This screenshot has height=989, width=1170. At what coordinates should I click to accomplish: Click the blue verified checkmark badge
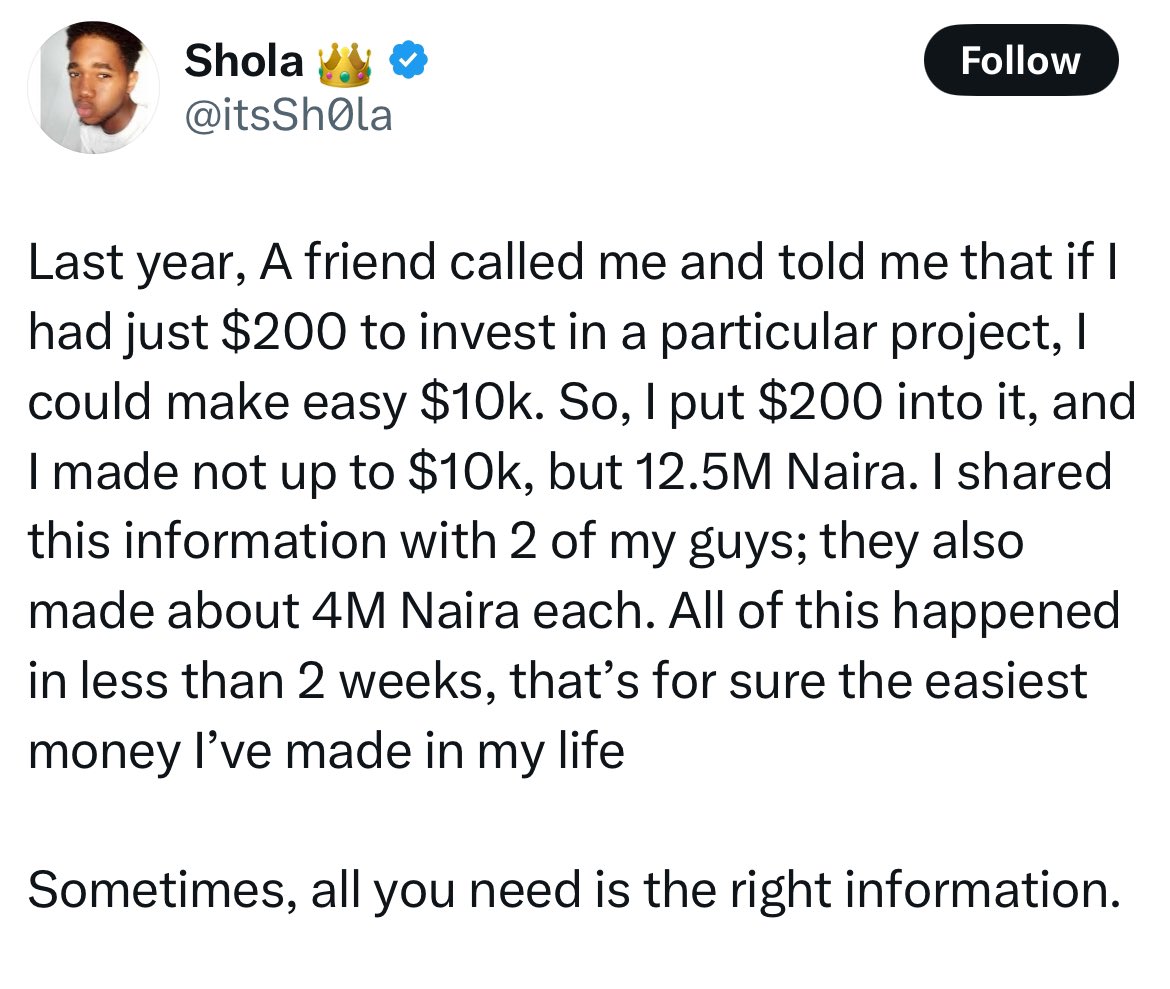pyautogui.click(x=408, y=60)
